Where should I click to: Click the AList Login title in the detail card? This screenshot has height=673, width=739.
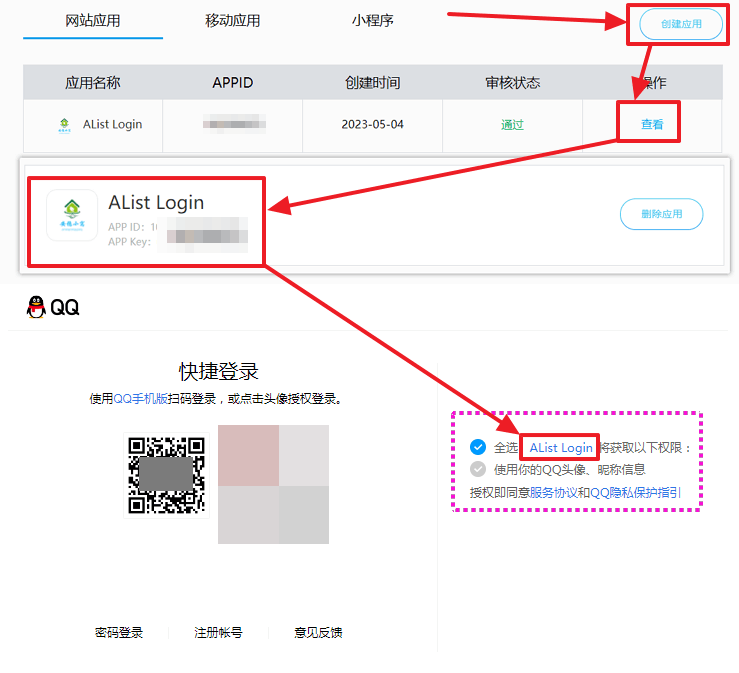[156, 203]
